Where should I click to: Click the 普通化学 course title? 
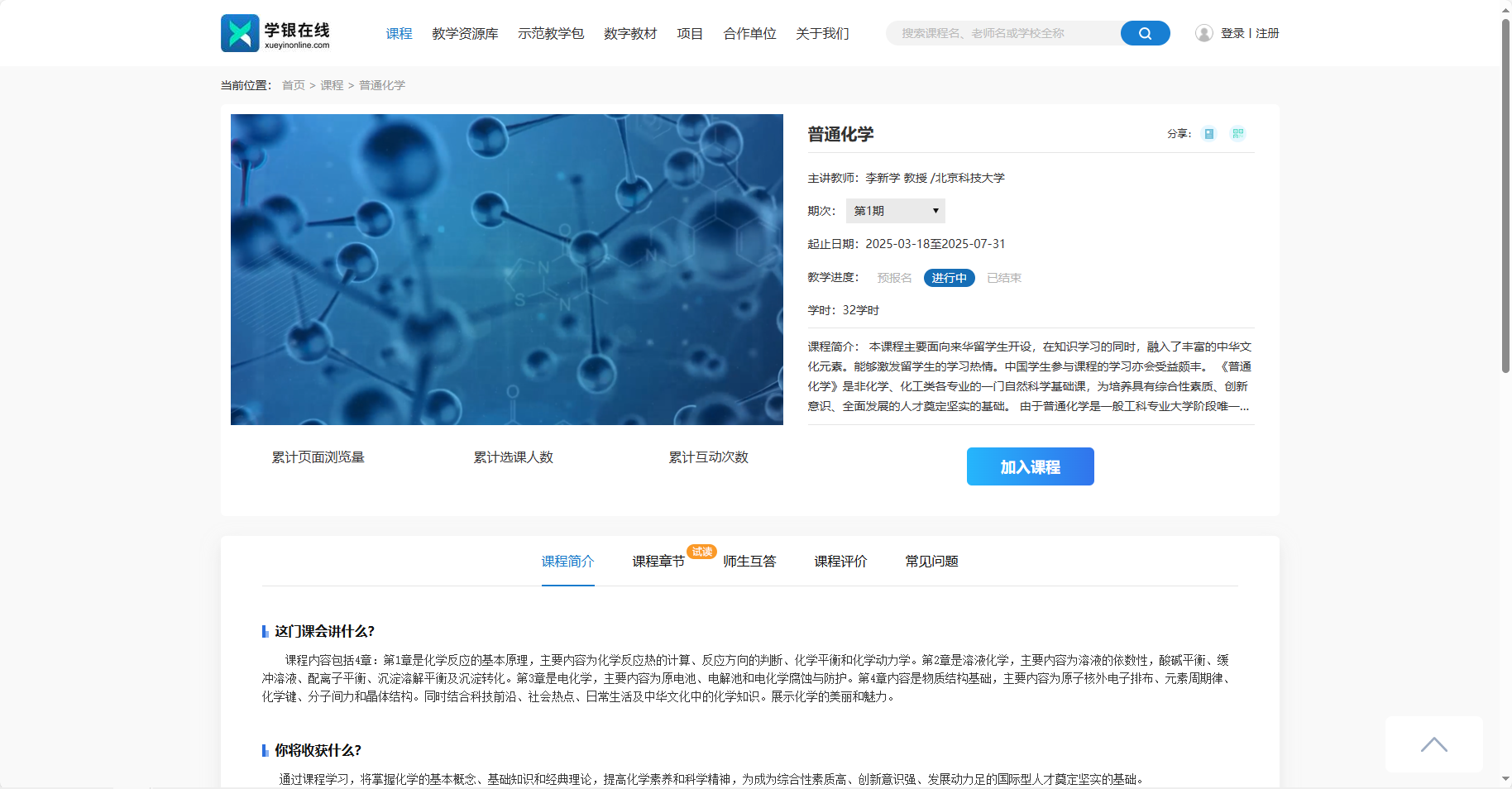tap(840, 134)
